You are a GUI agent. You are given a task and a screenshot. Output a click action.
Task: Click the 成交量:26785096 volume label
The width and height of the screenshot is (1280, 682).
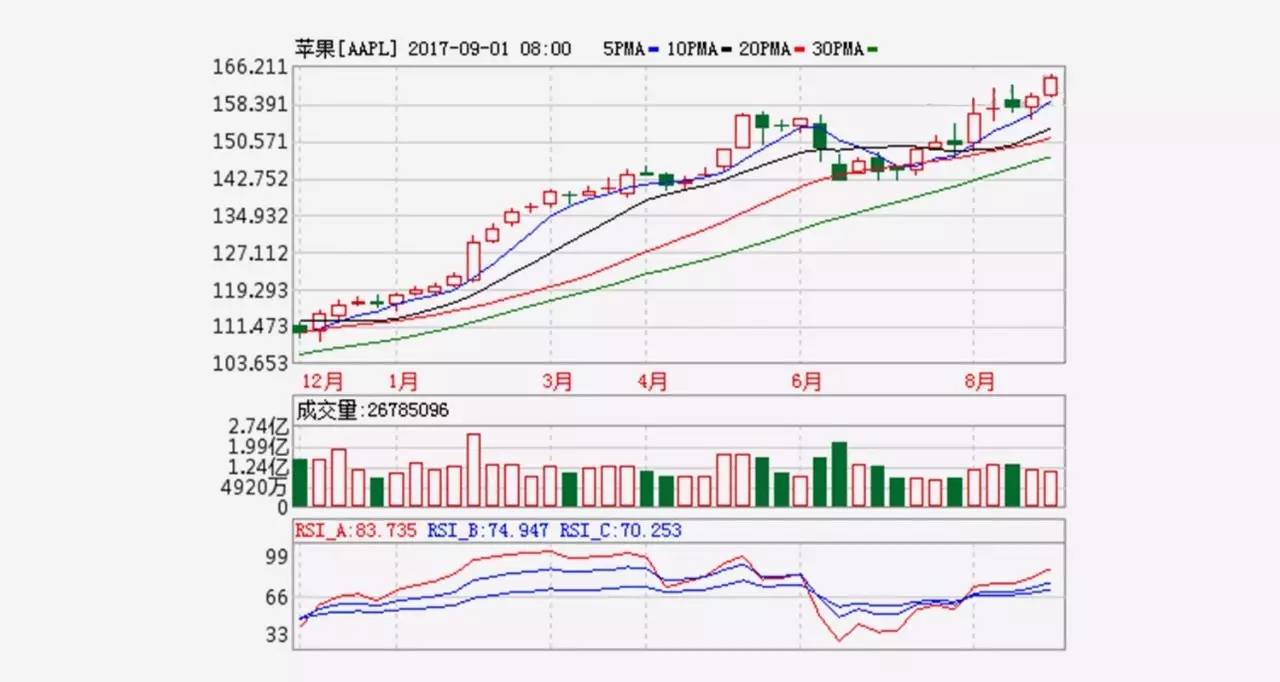[x=370, y=409]
